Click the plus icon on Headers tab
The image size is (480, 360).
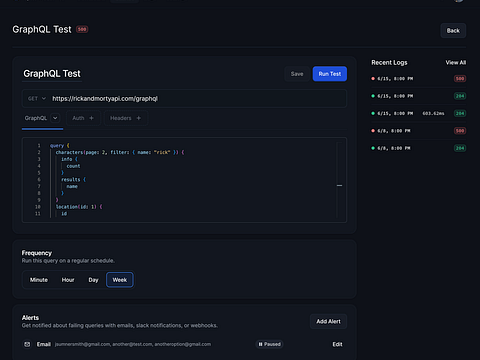coord(139,118)
